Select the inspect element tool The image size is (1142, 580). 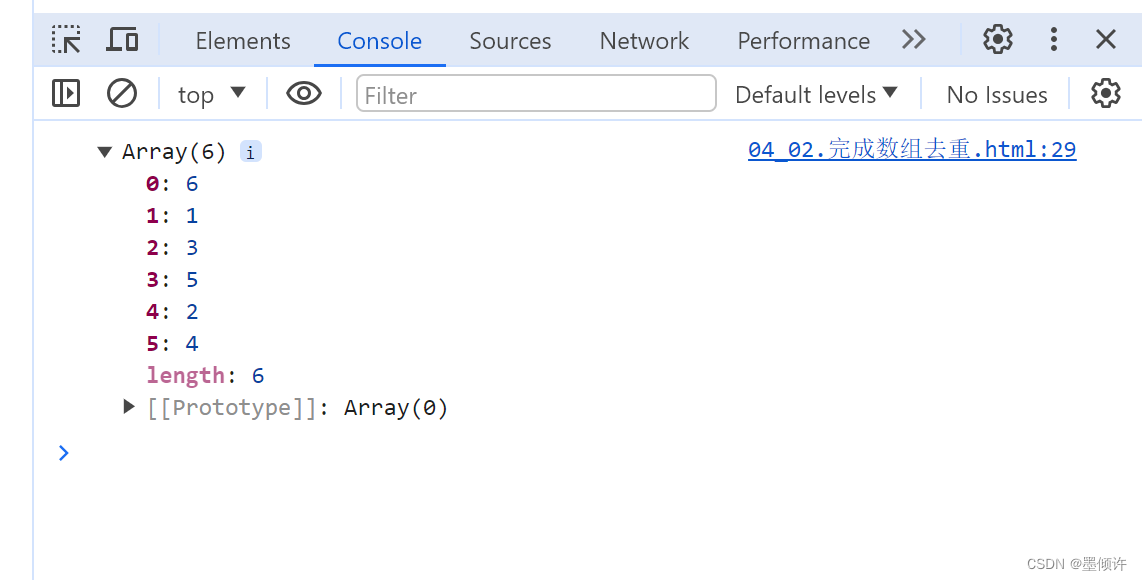point(66,40)
